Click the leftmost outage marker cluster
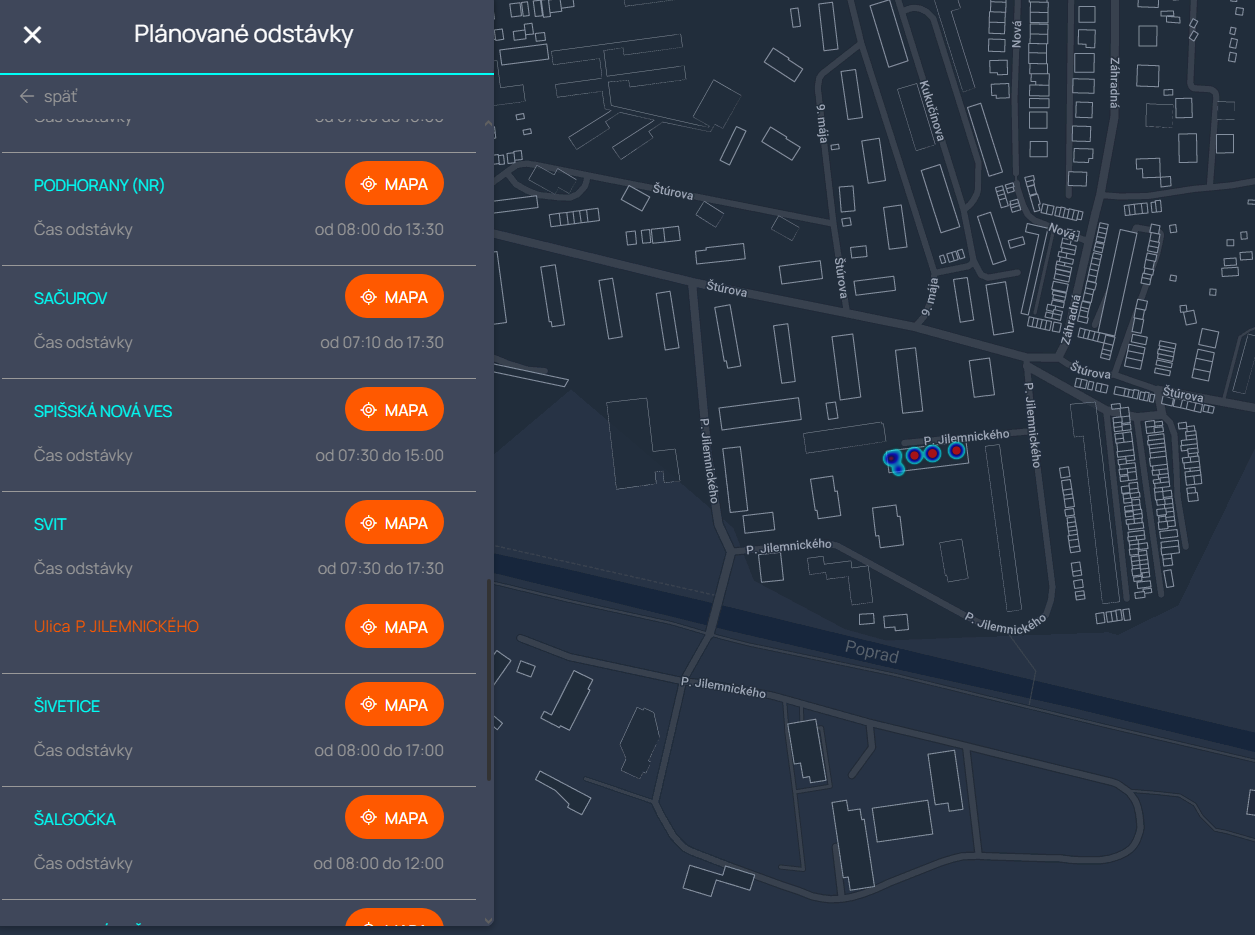This screenshot has width=1255, height=935. point(892,459)
